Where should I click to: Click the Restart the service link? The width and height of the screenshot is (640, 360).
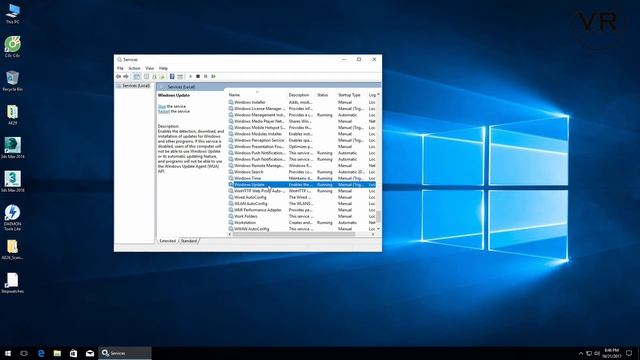164,111
